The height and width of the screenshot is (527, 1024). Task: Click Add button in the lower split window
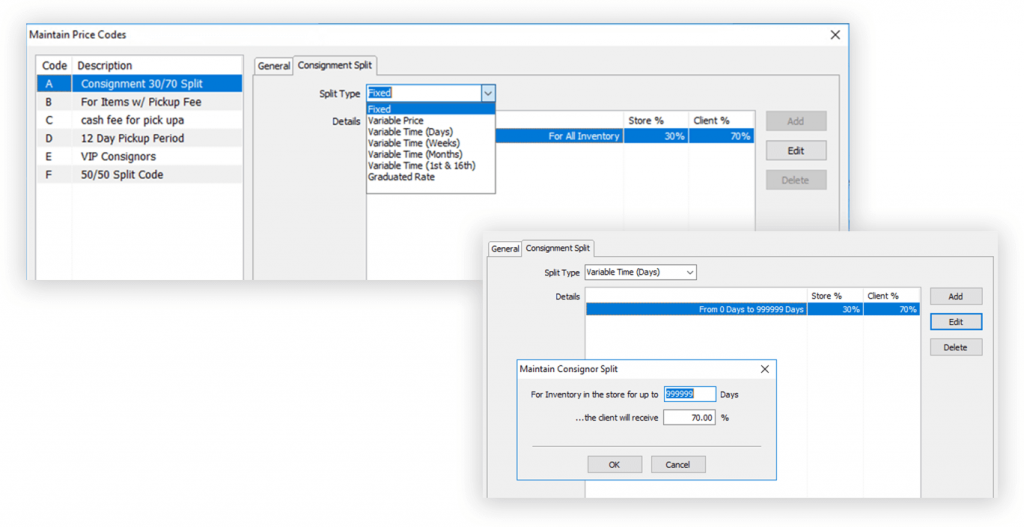click(x=955, y=297)
